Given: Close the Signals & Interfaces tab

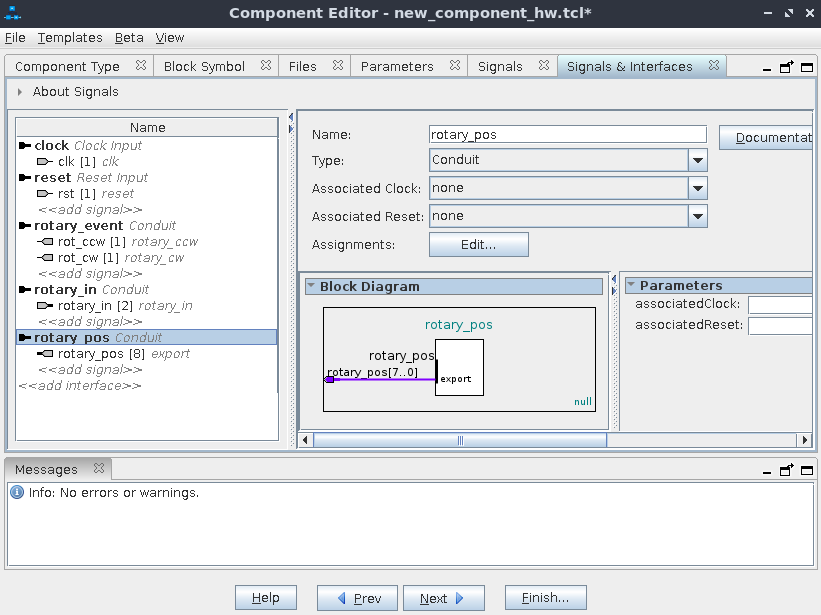Looking at the screenshot, I should point(714,66).
